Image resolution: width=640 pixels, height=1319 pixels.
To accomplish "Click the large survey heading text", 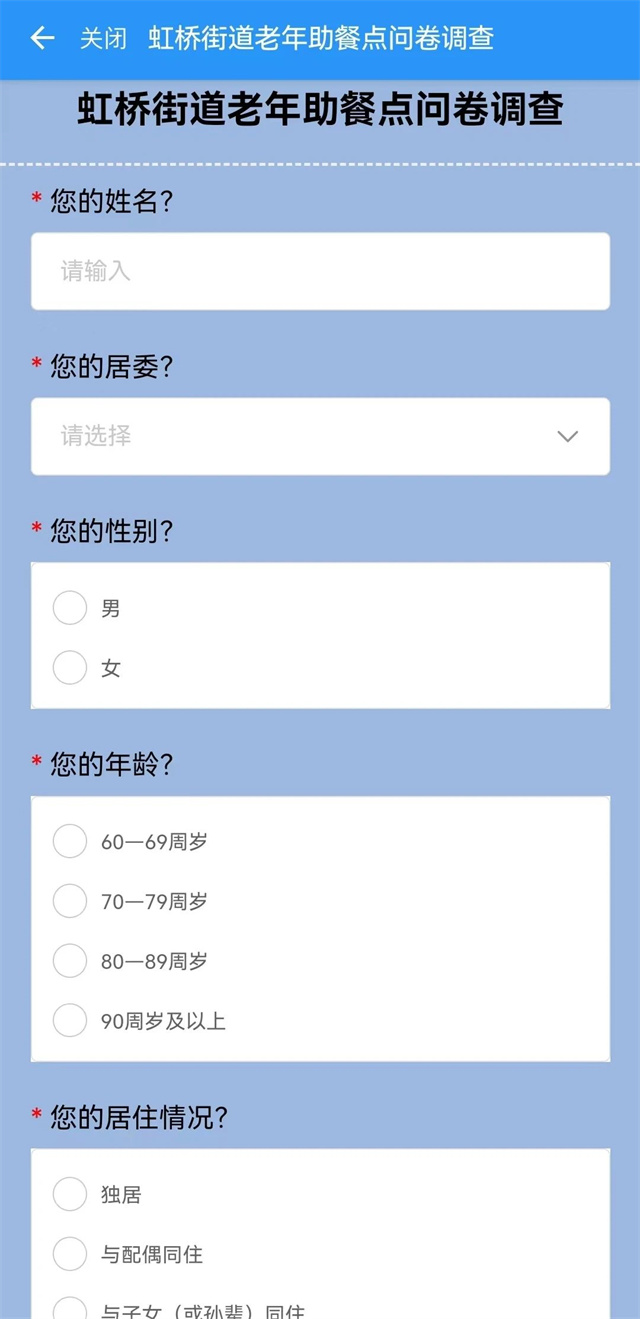I will pyautogui.click(x=320, y=109).
